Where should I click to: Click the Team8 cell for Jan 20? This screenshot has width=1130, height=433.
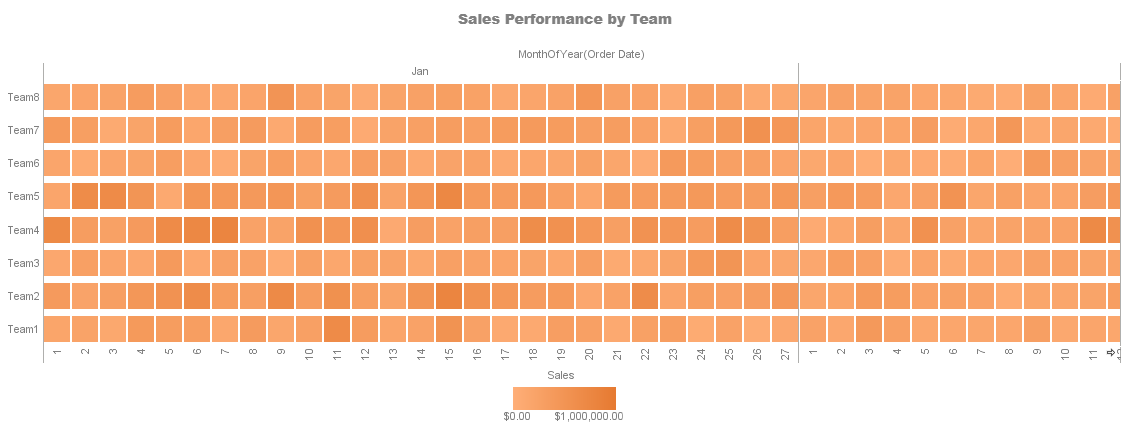pyautogui.click(x=589, y=97)
